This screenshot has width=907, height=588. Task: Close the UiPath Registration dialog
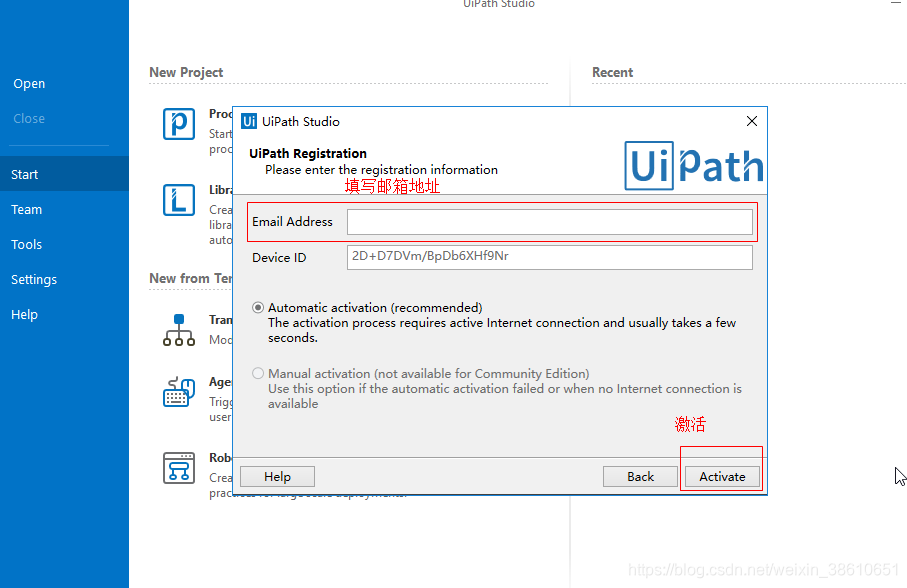click(751, 121)
